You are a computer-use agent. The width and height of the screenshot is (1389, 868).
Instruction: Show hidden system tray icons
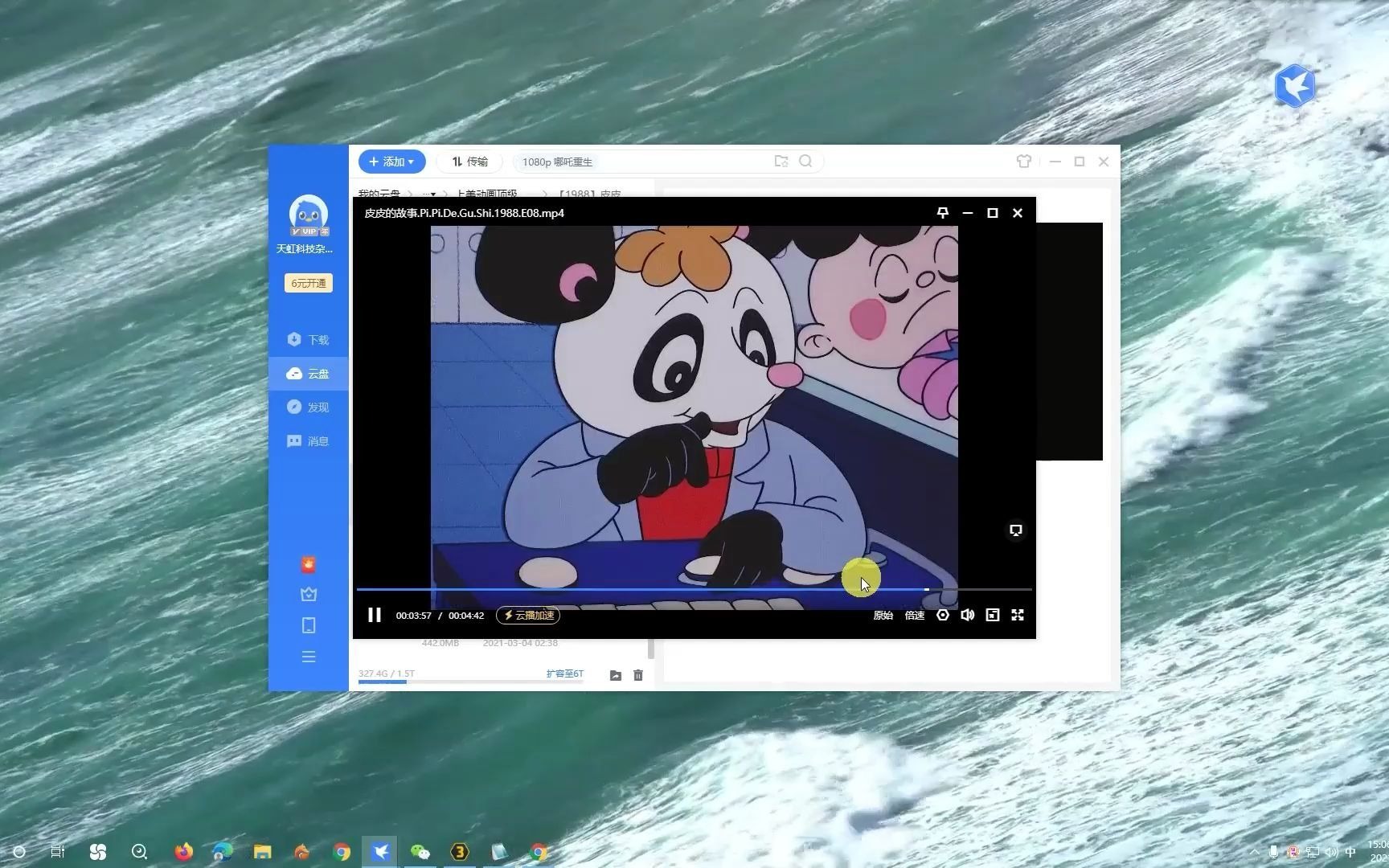(x=1255, y=852)
